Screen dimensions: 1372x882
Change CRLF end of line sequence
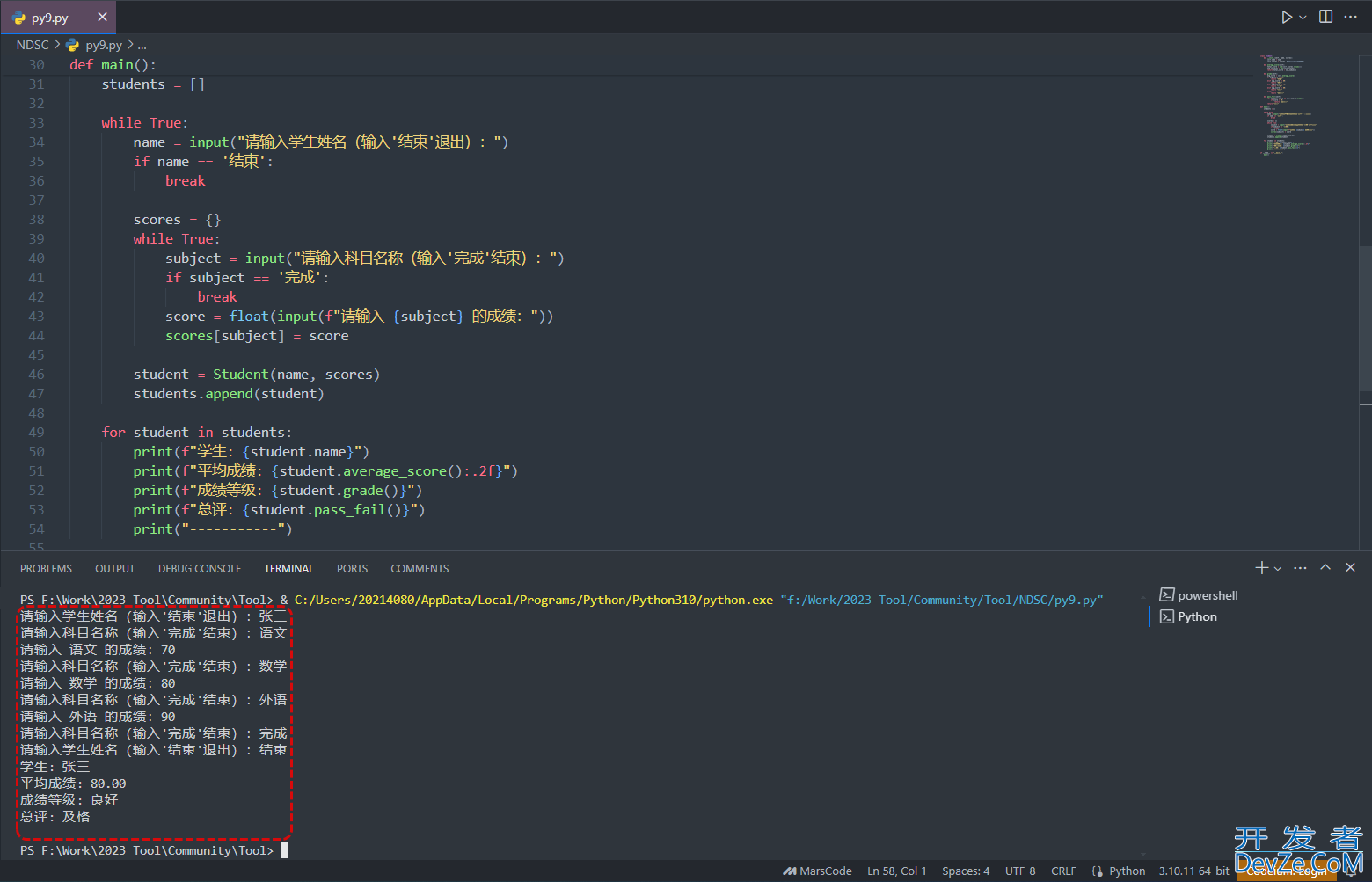pyautogui.click(x=1063, y=871)
